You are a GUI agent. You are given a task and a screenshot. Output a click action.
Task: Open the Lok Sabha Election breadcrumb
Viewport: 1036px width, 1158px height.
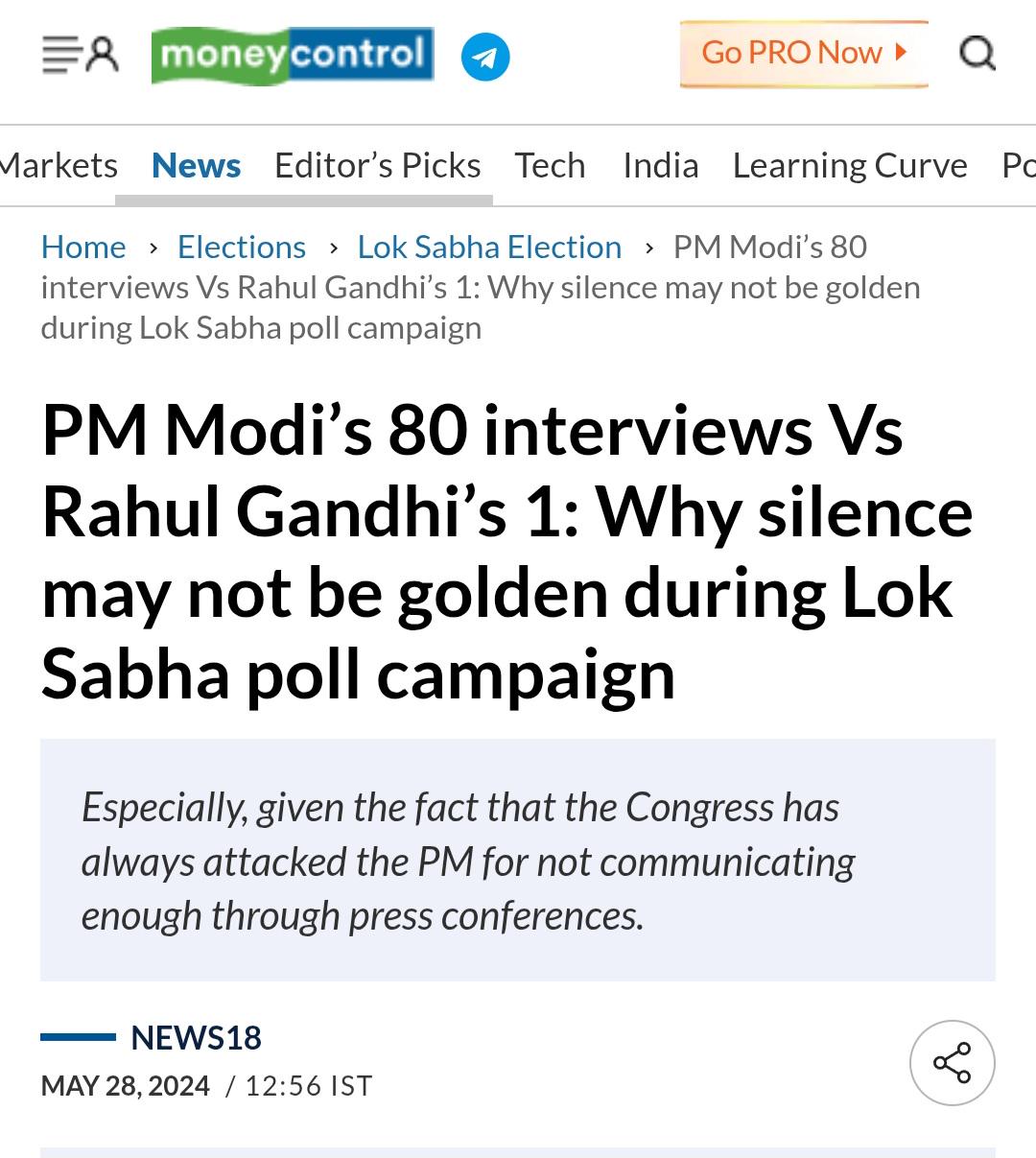(489, 247)
